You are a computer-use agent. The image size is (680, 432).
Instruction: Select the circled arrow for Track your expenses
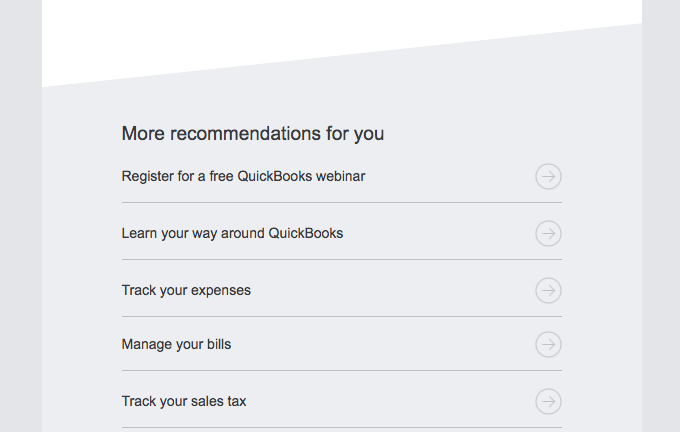click(548, 290)
